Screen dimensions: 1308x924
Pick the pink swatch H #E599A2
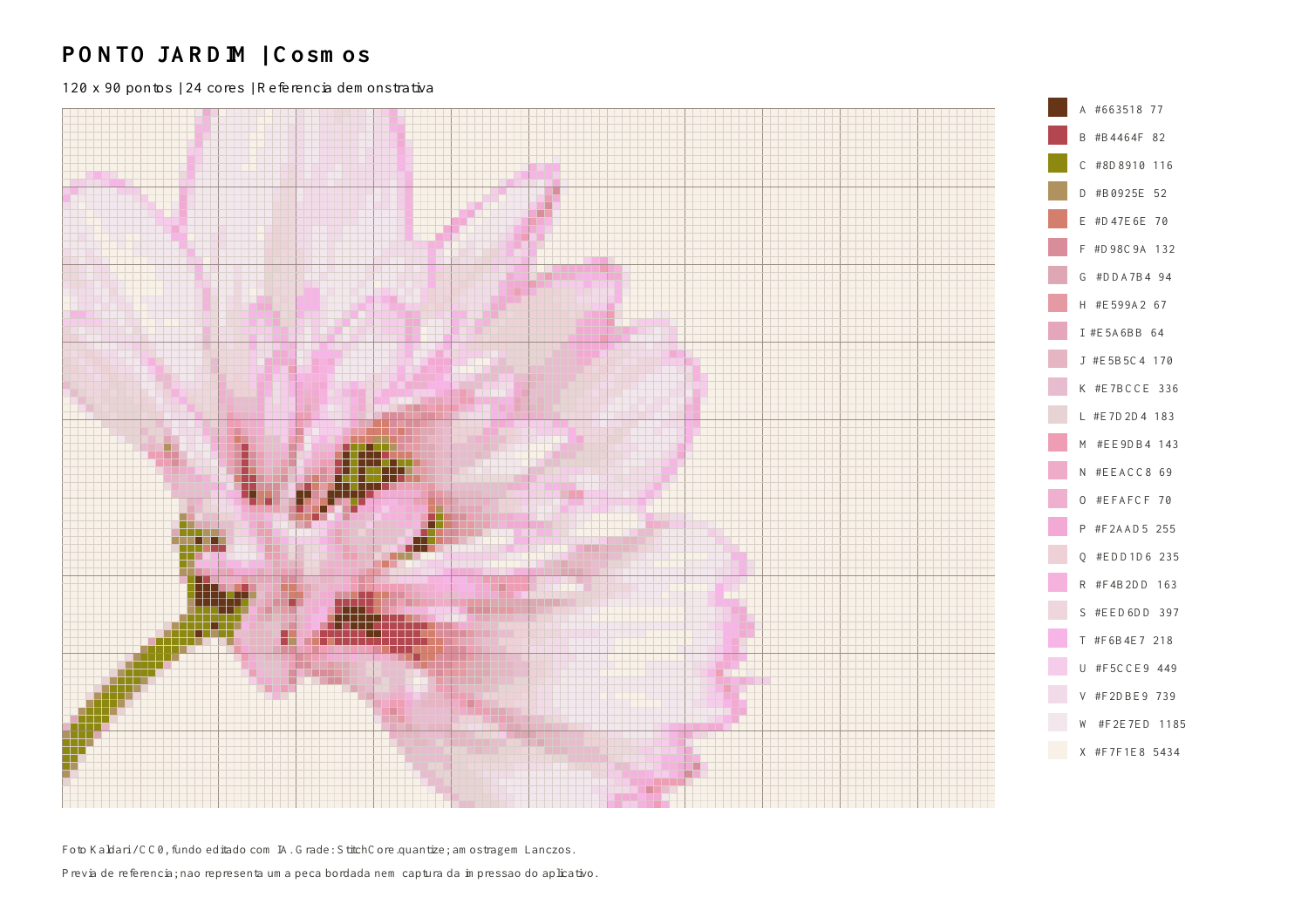point(1058,303)
